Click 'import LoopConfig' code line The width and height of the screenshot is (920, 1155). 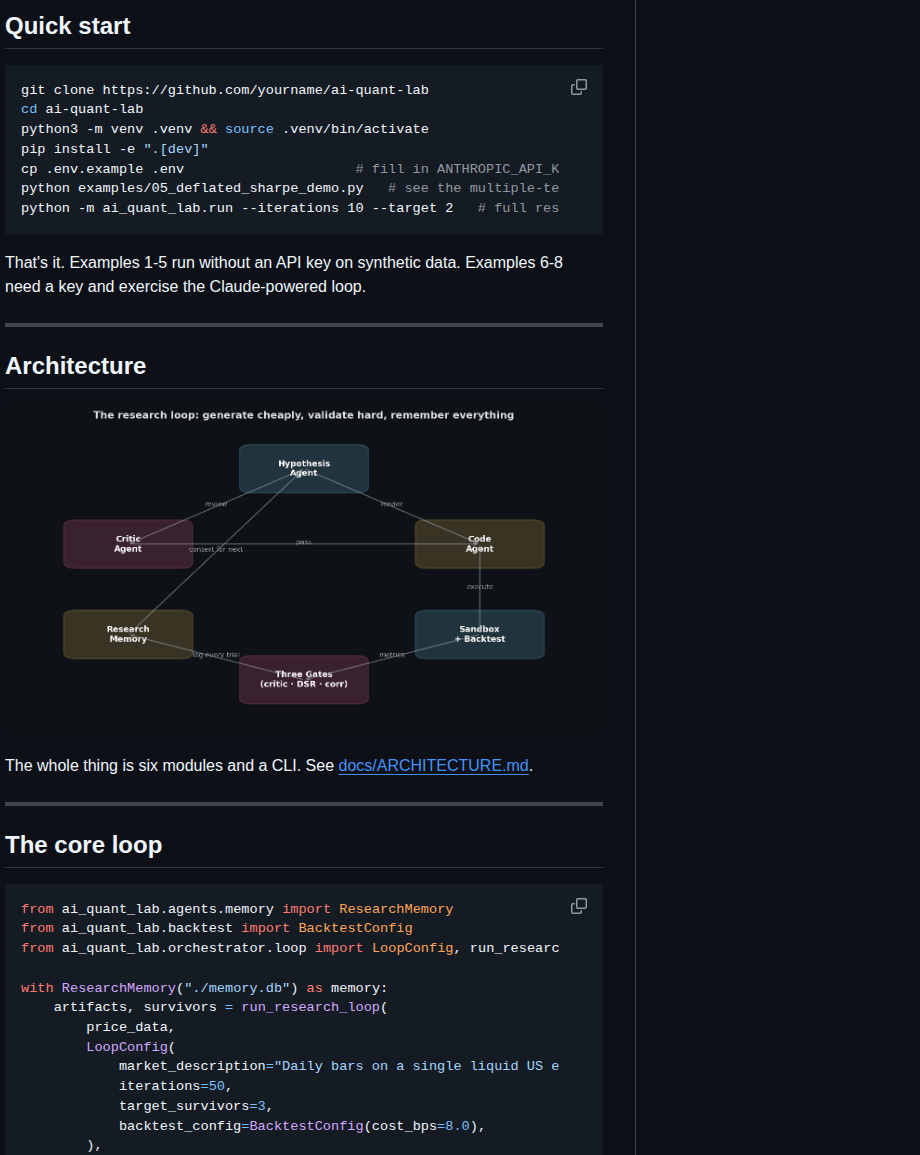point(289,948)
